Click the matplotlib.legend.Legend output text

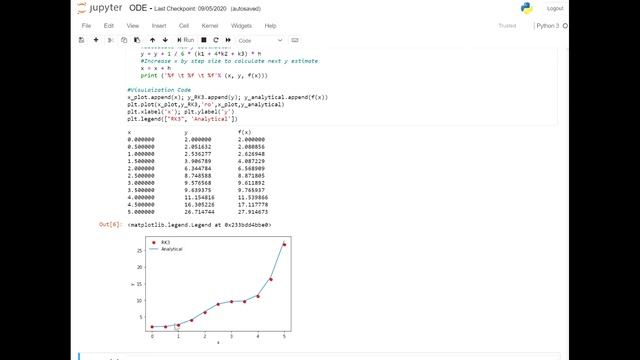coord(199,225)
